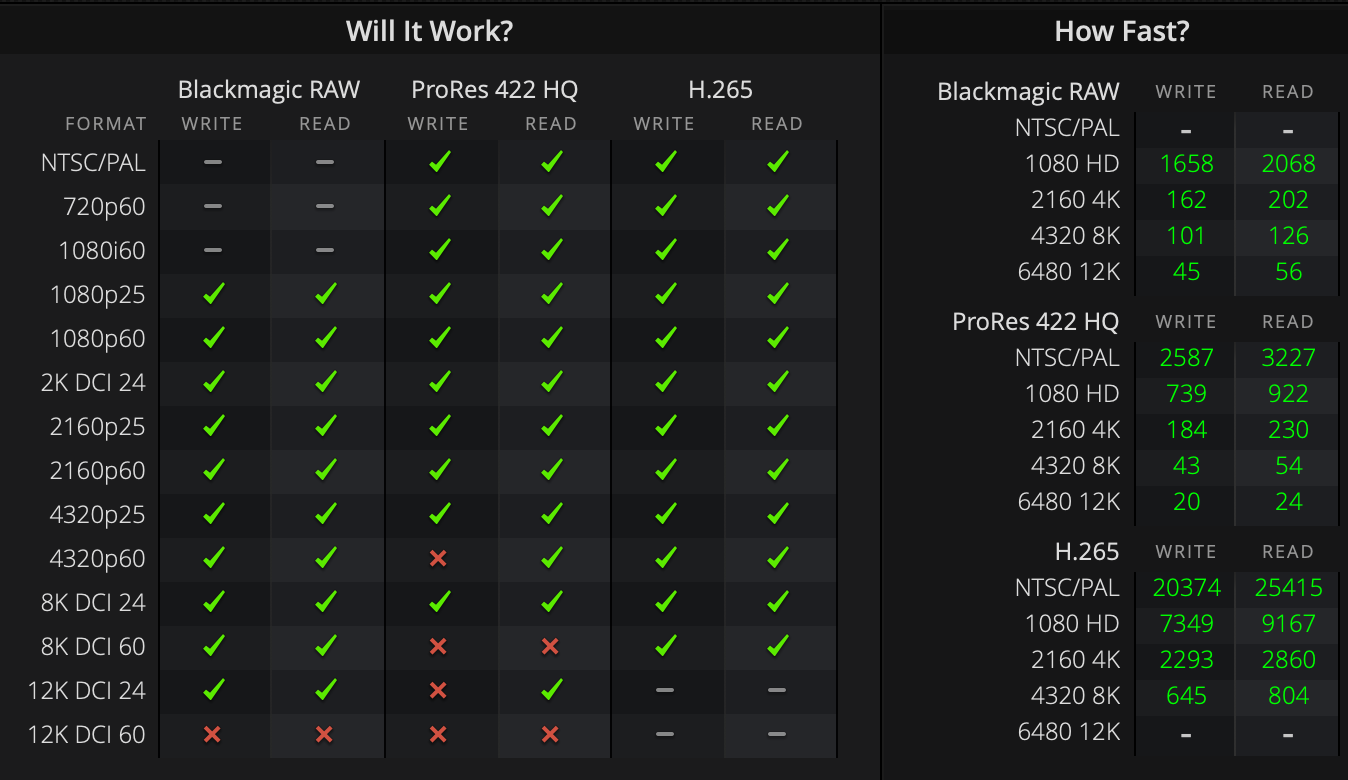Image resolution: width=1348 pixels, height=780 pixels.
Task: Click the FORMAT column header
Action: tap(106, 124)
